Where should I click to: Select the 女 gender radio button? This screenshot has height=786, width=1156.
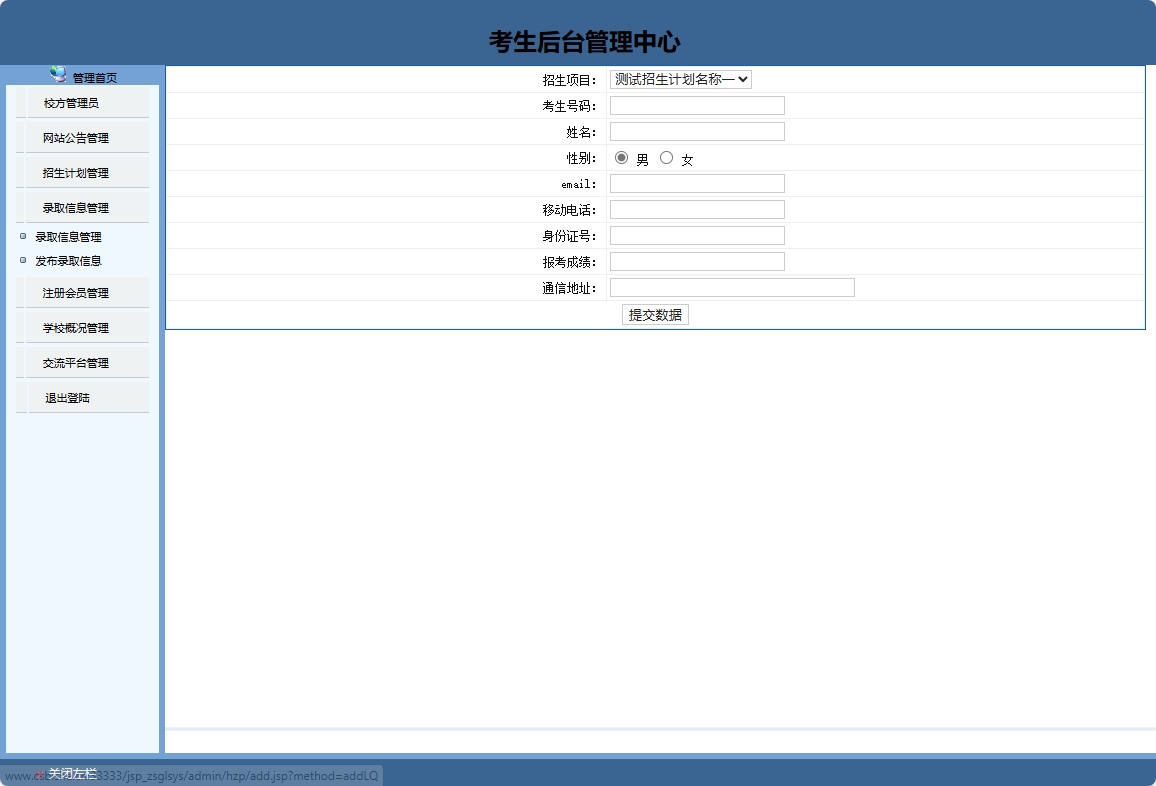[666, 157]
